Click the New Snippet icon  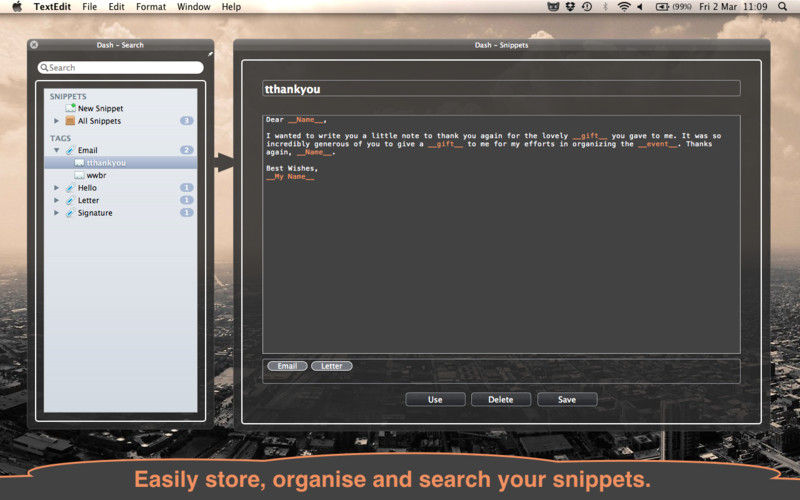[70, 108]
